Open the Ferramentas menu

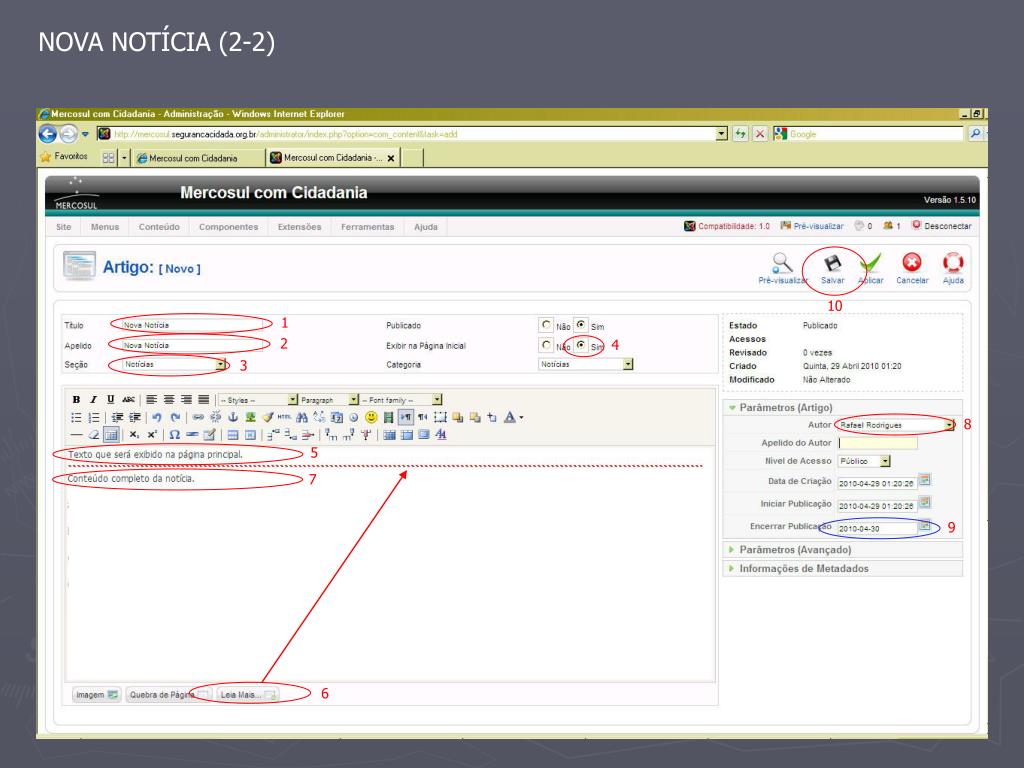pos(368,227)
